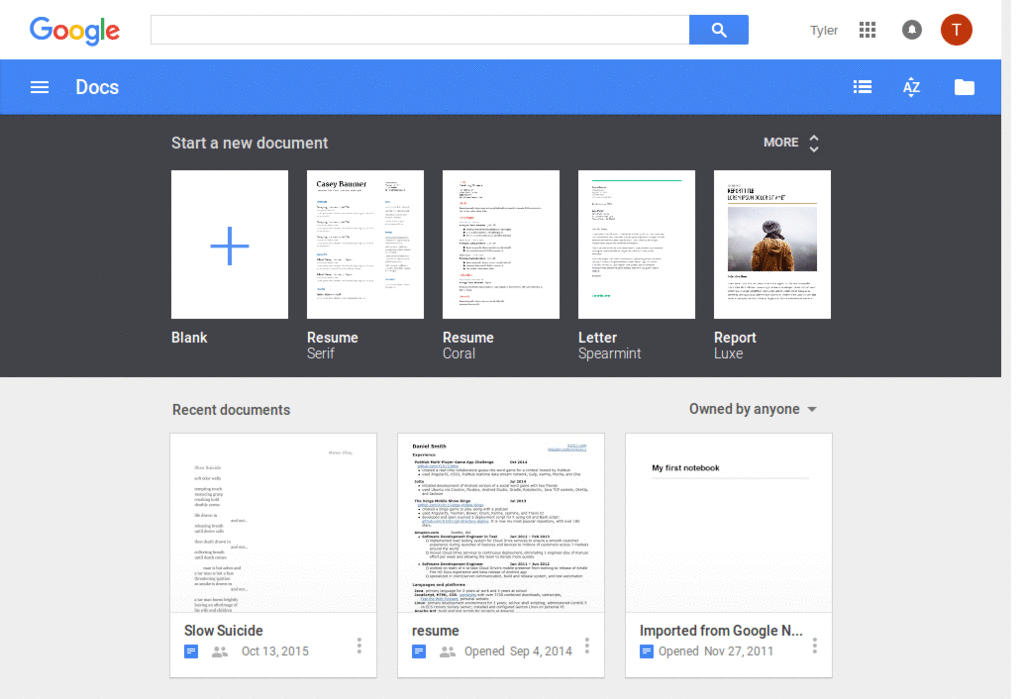
Task: Open the Letter Spearmint template
Action: (x=637, y=244)
